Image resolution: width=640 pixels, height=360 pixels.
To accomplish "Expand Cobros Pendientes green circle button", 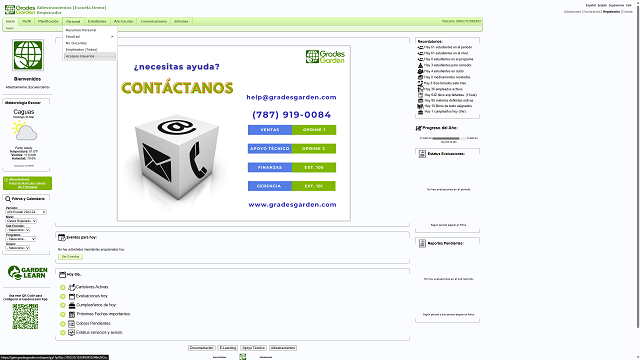I will [62, 324].
